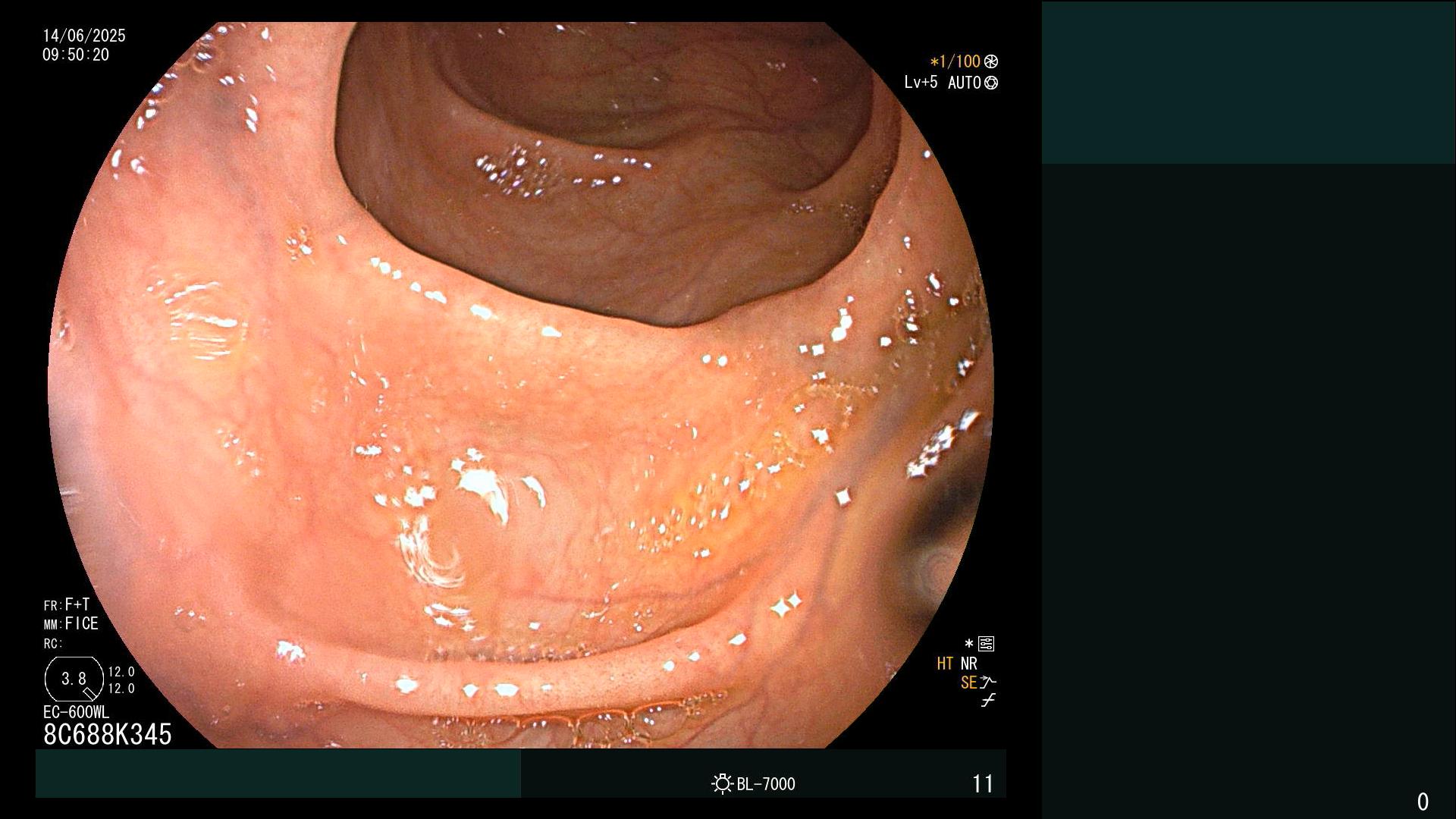This screenshot has width=1456, height=819.
Task: Click the Lv+5 brightness level
Action: [x=921, y=82]
